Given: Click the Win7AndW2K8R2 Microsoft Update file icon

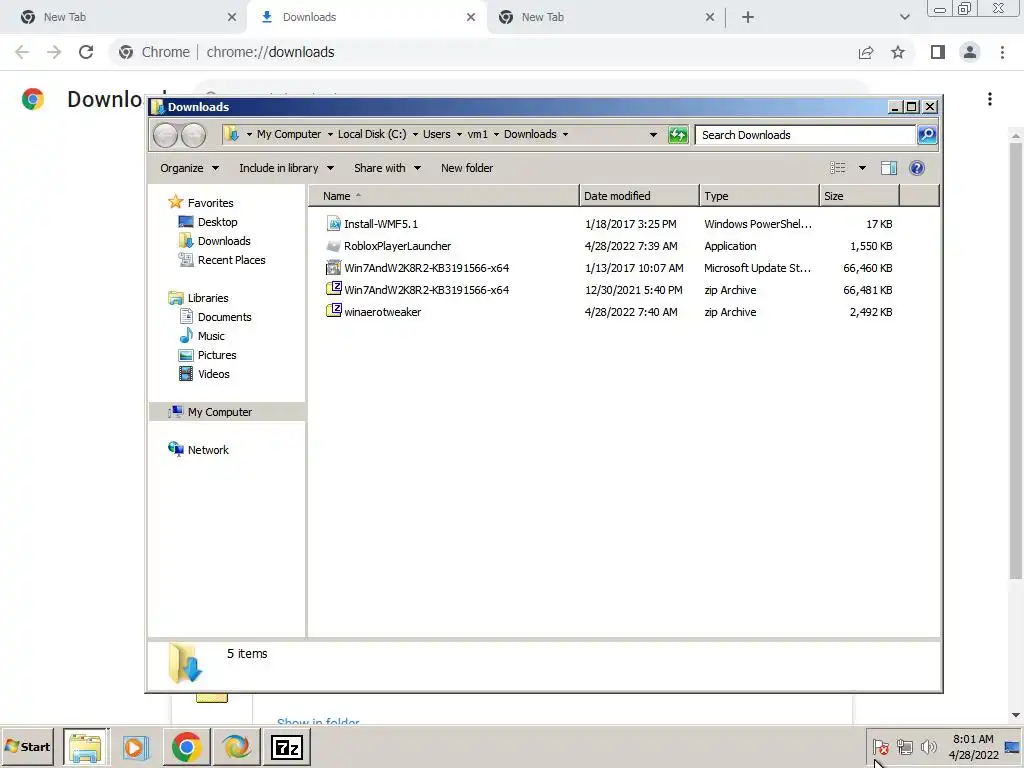Looking at the screenshot, I should pyautogui.click(x=334, y=268).
